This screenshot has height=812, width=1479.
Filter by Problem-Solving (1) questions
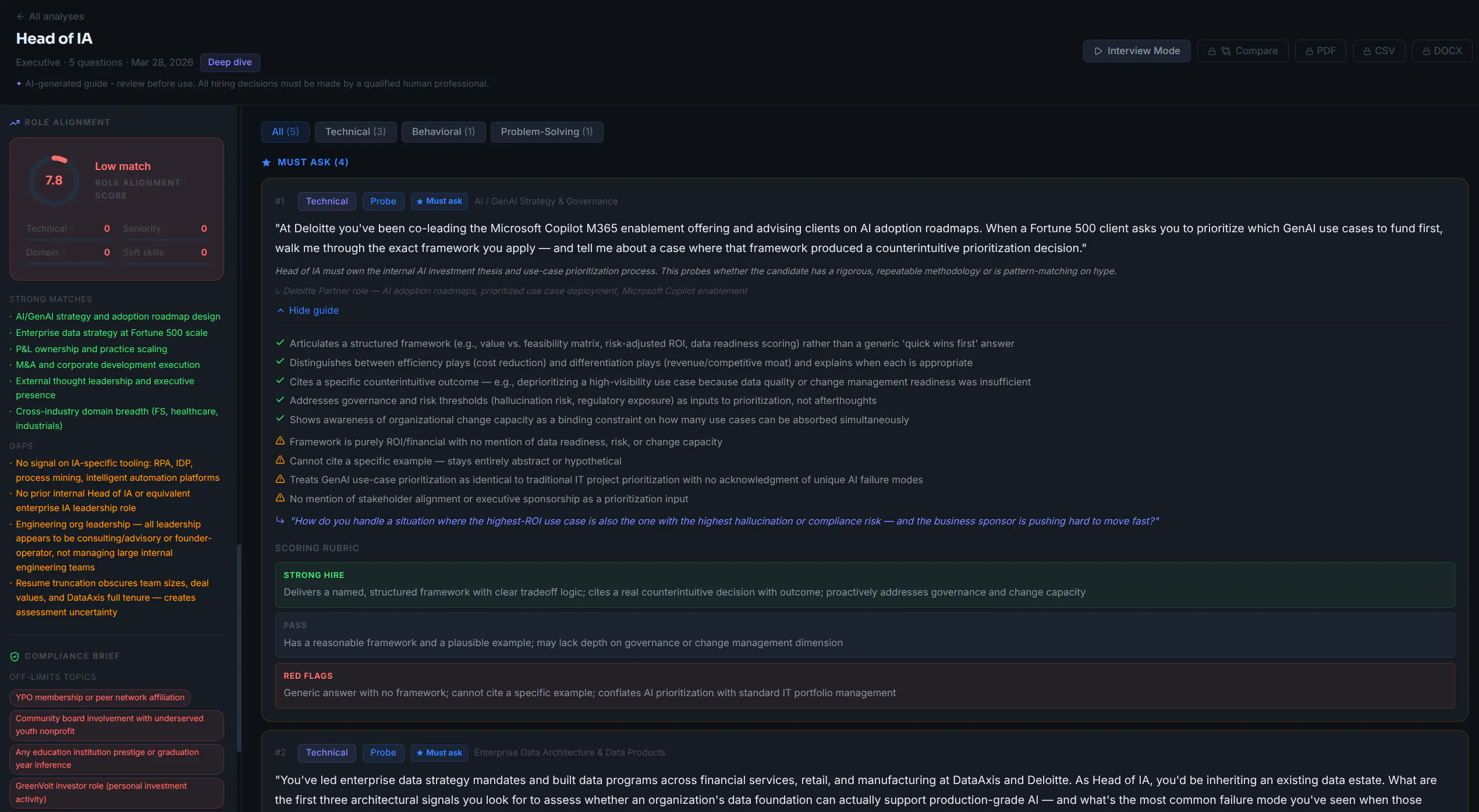click(x=547, y=132)
